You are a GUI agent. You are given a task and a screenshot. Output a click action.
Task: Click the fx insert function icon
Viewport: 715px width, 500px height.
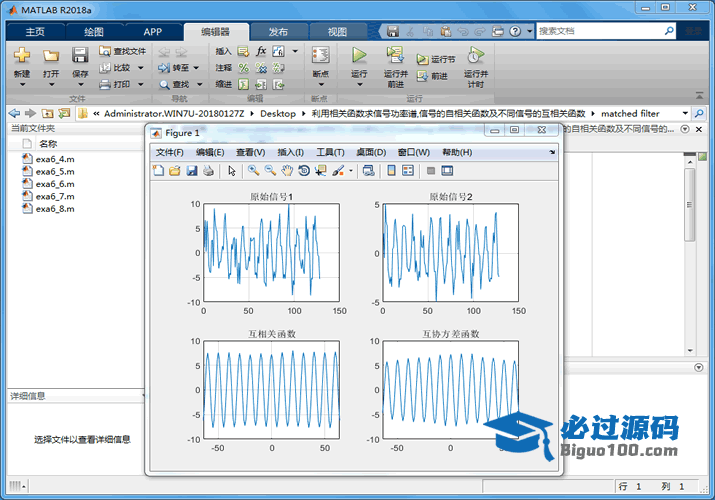(x=261, y=51)
